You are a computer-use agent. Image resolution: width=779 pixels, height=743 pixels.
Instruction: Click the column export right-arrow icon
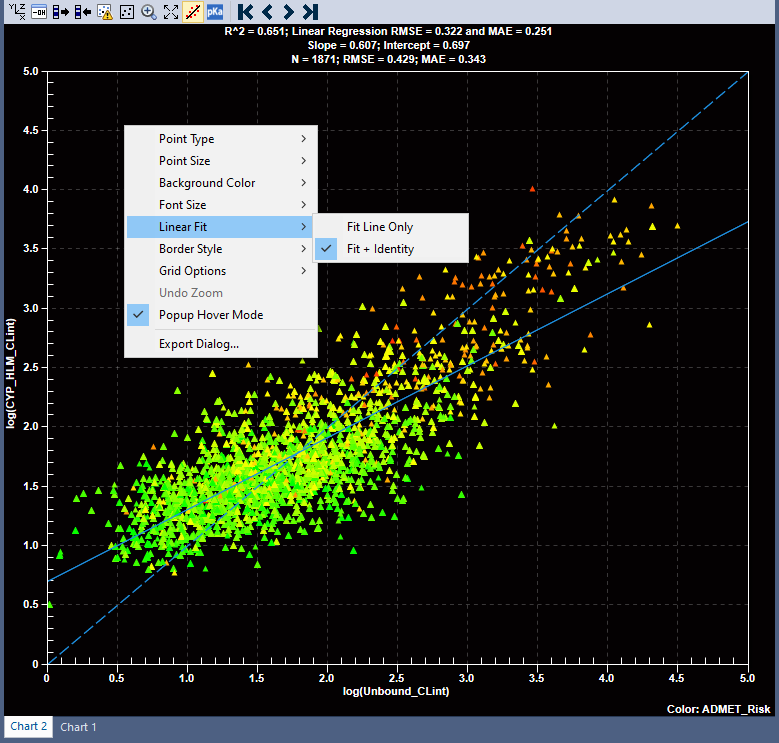coord(61,12)
